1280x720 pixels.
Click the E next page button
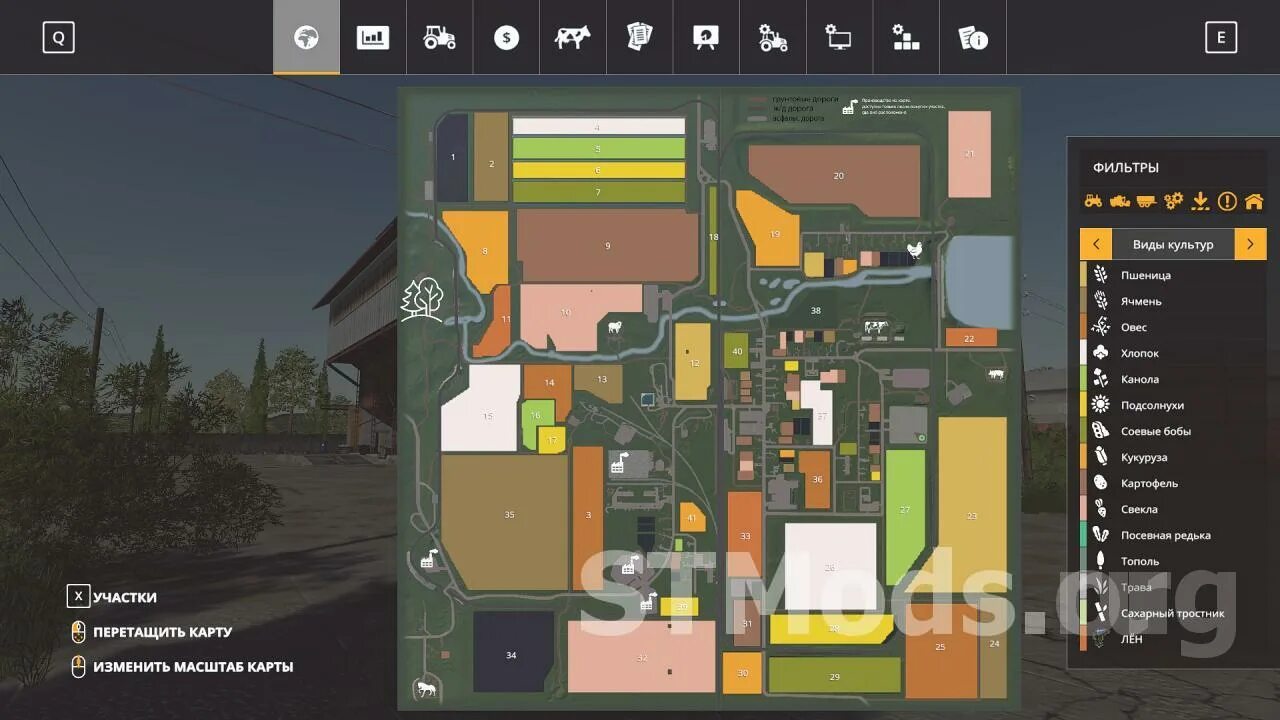click(1220, 38)
